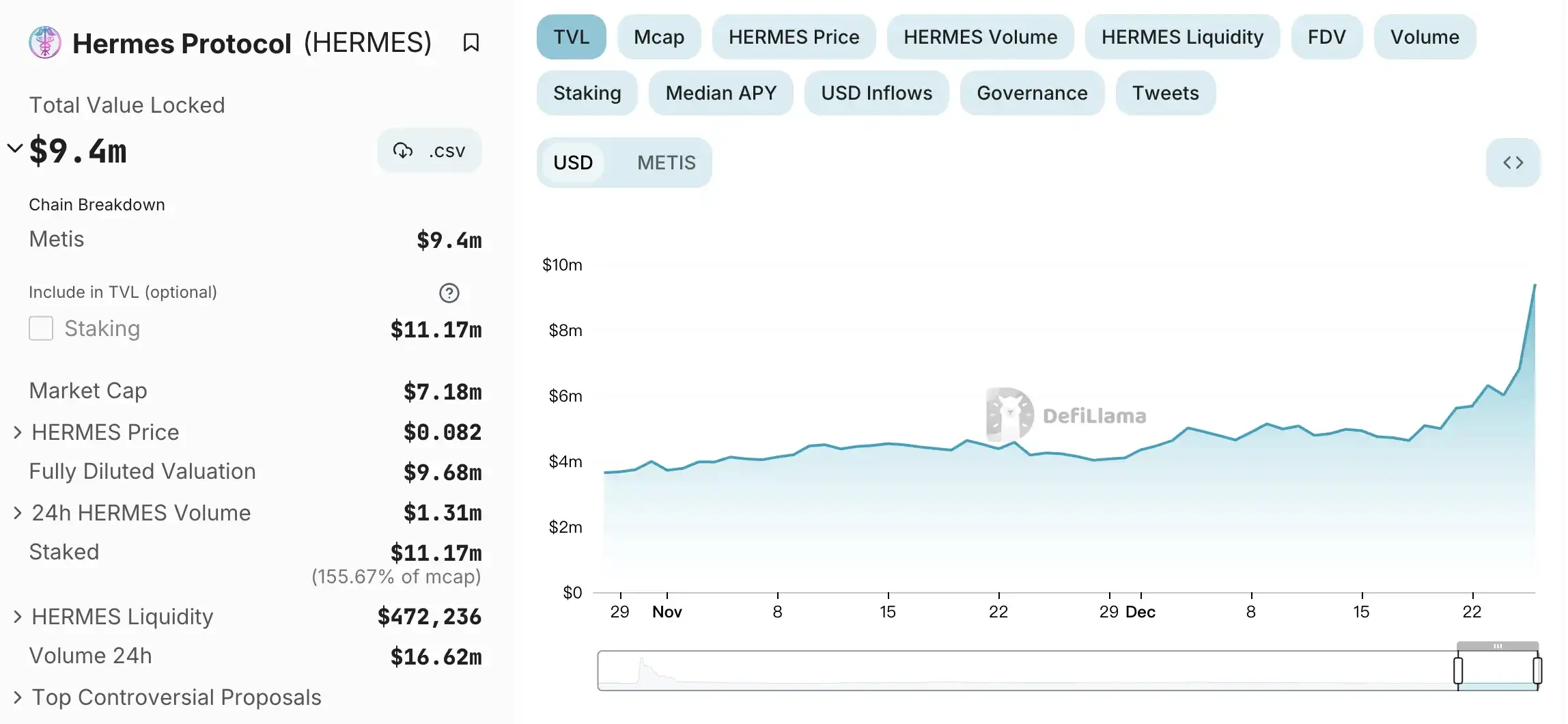
Task: Open the embed chart code icon
Action: 1513,163
